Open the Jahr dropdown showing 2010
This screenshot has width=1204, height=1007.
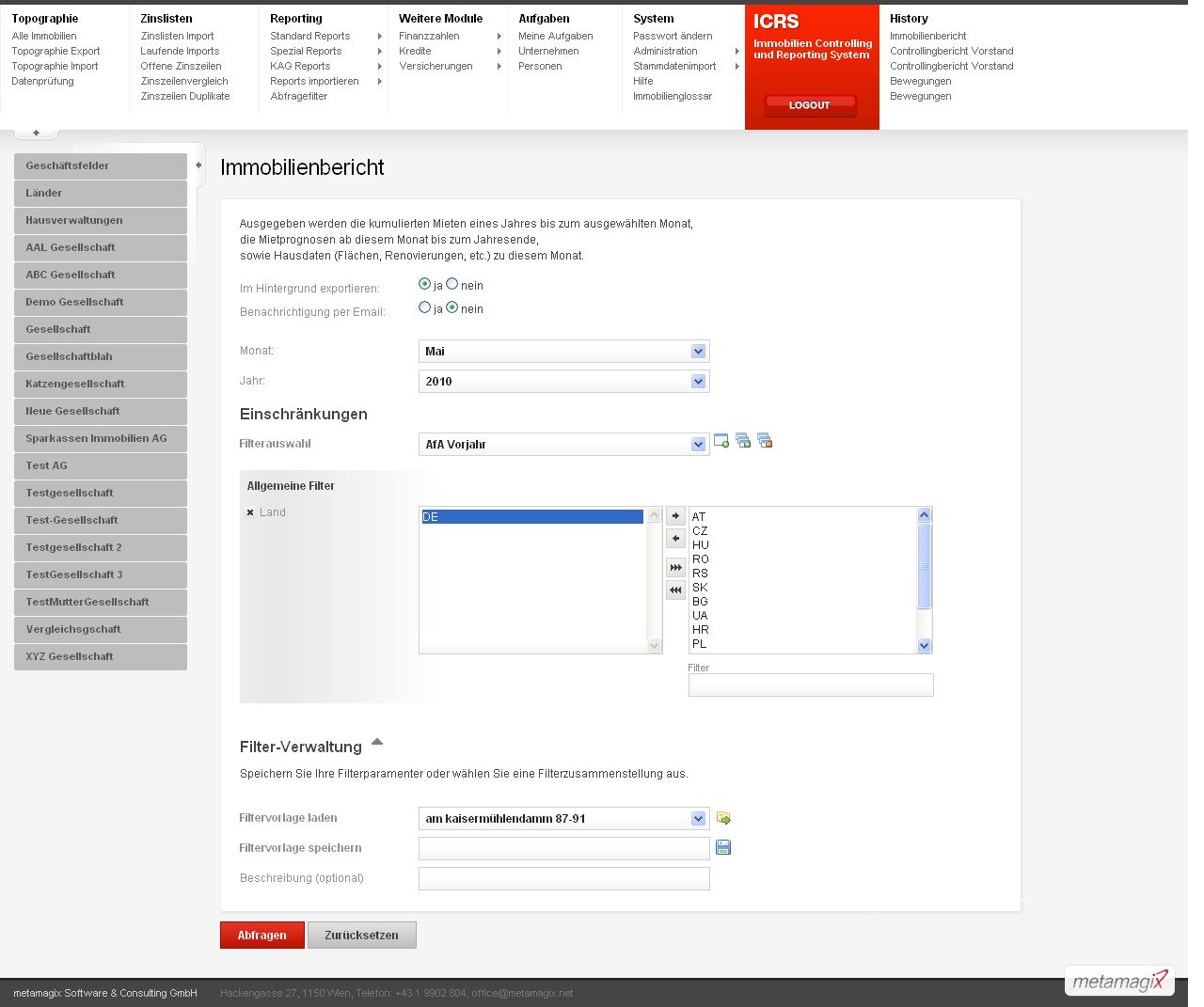pyautogui.click(x=563, y=381)
